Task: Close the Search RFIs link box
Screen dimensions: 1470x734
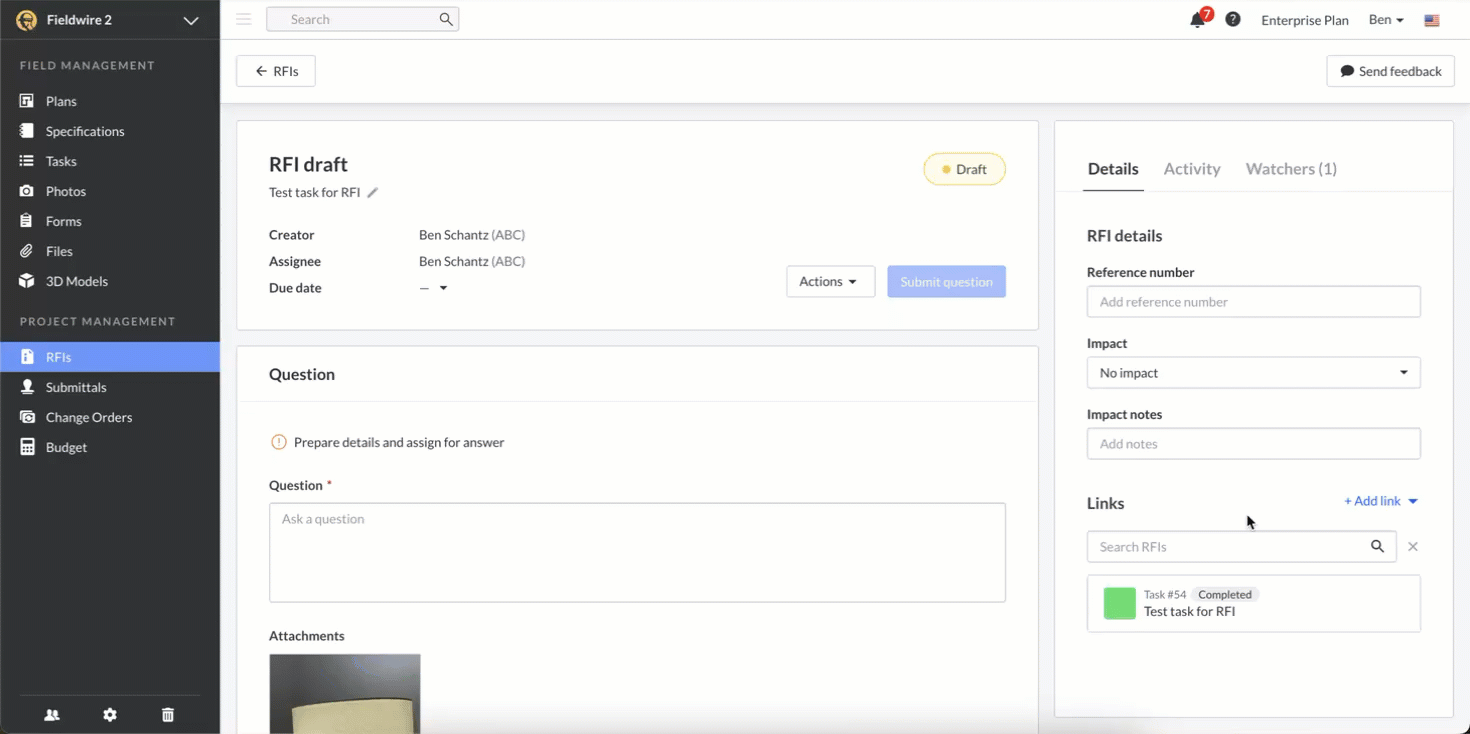Action: pyautogui.click(x=1413, y=546)
